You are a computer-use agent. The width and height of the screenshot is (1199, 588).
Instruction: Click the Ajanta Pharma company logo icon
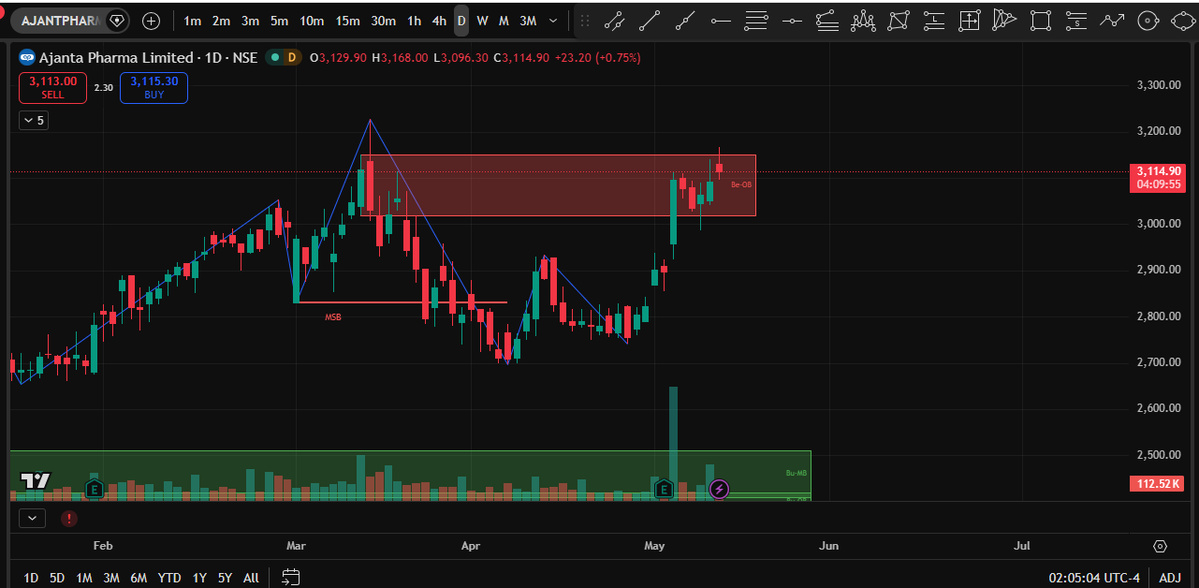tap(28, 57)
